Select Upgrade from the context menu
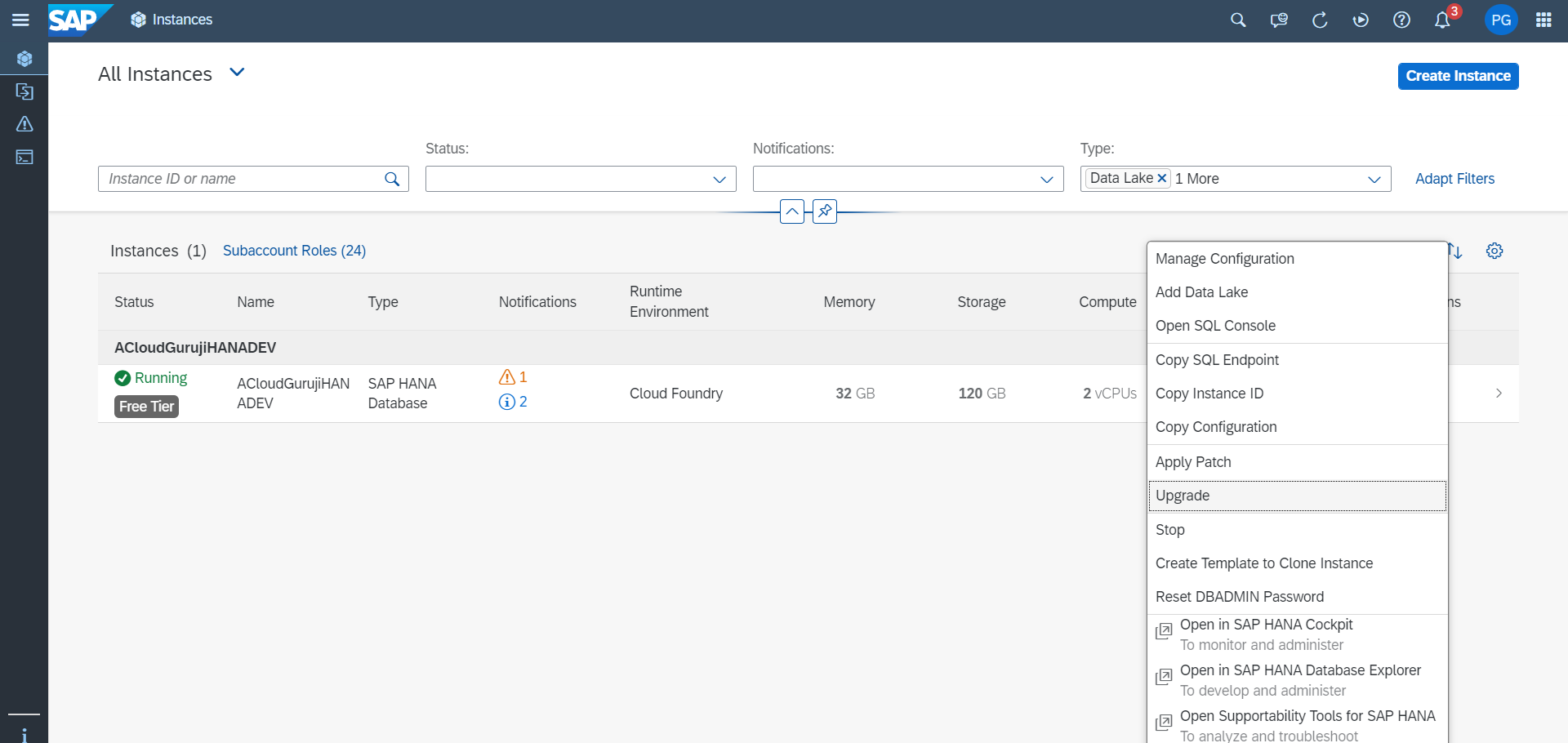The height and width of the screenshot is (743, 1568). click(x=1183, y=496)
